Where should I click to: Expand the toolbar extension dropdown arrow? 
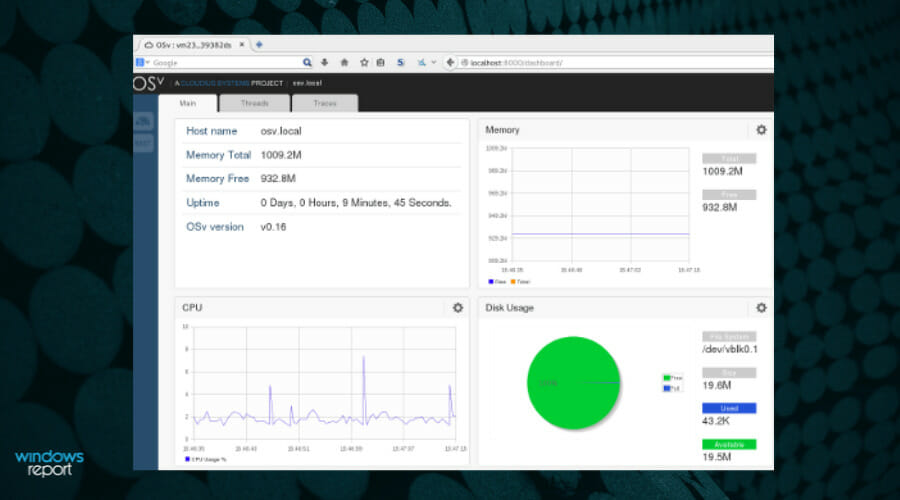click(433, 62)
